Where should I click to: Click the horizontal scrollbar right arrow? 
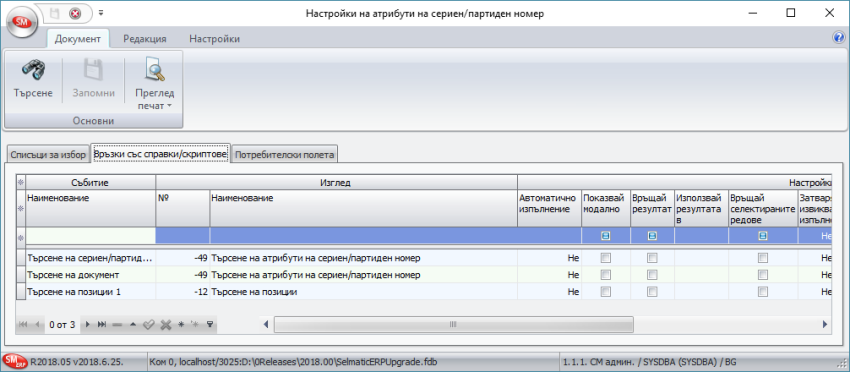[x=825, y=324]
